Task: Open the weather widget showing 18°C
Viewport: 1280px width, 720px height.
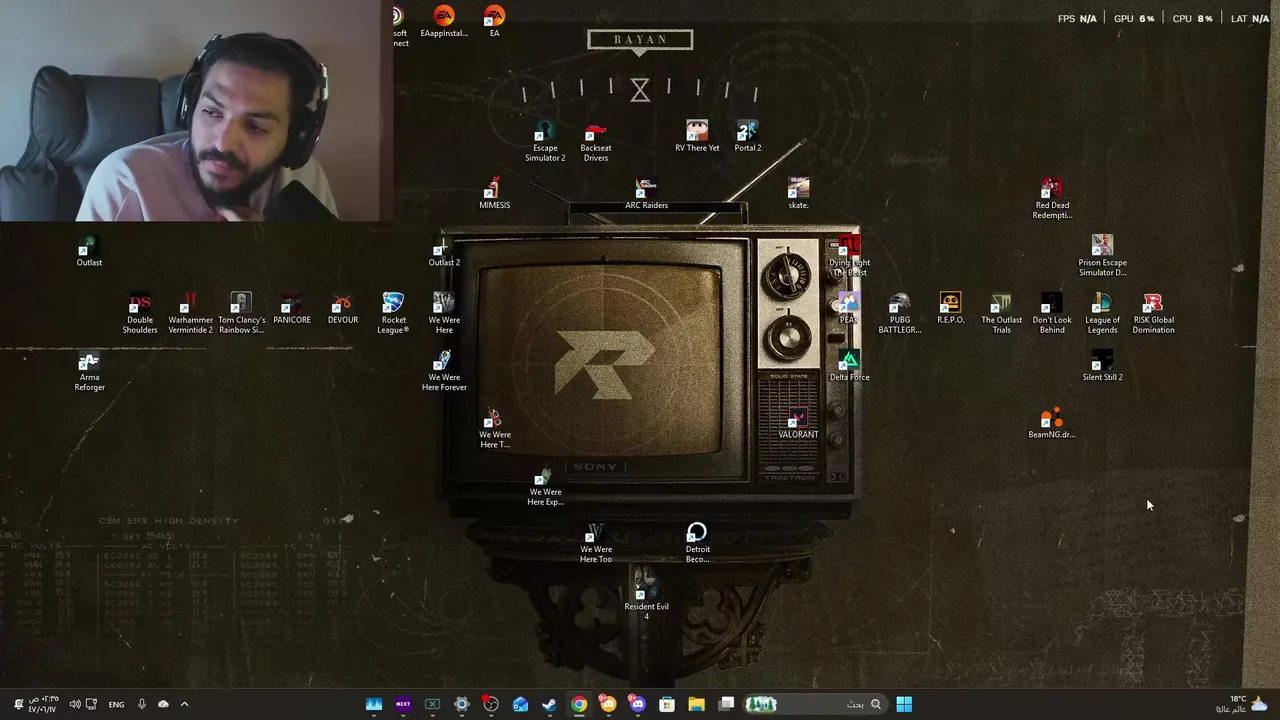Action: point(1242,704)
